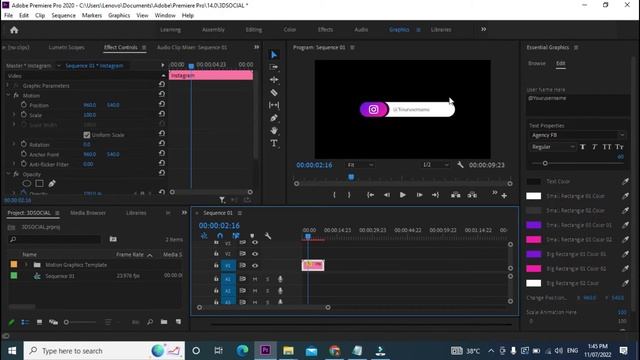The image size is (640, 360).
Task: Create ellipse mask under Opacity
Action: [27, 184]
